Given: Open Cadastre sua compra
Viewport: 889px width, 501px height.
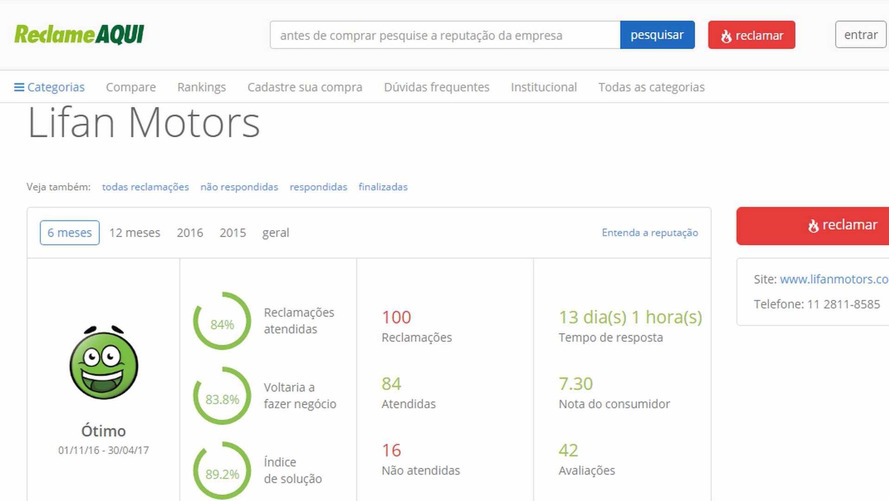Looking at the screenshot, I should (304, 87).
